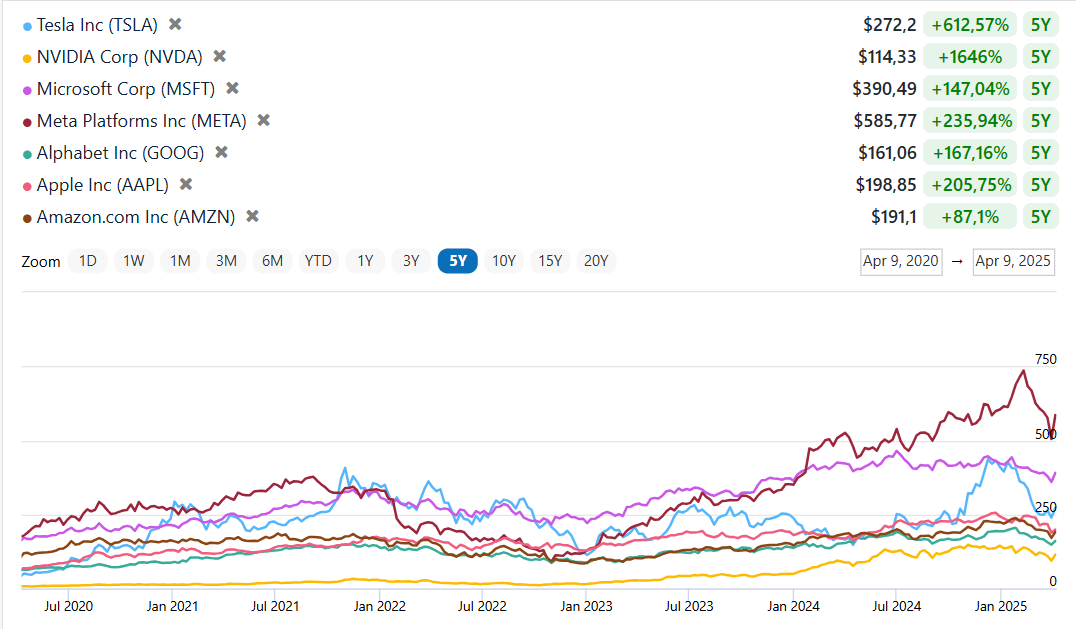Open the Apple Inc (AAPL) name
The image size is (1076, 629).
point(103,185)
